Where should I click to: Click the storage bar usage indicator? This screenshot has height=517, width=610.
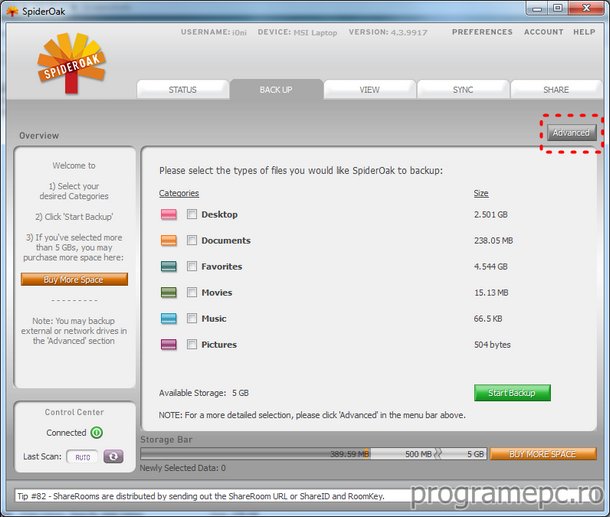click(313, 454)
